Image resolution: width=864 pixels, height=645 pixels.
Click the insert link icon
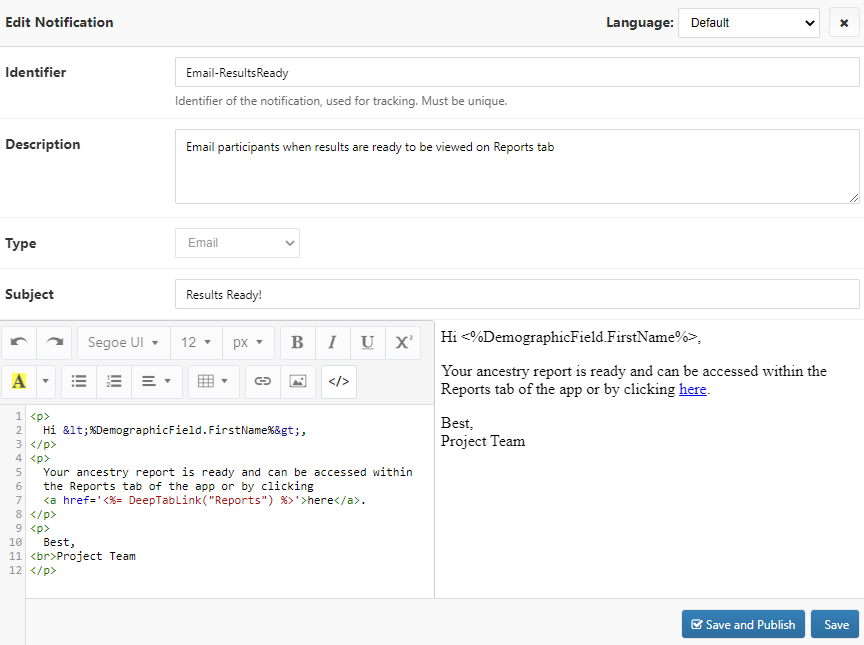(x=263, y=381)
